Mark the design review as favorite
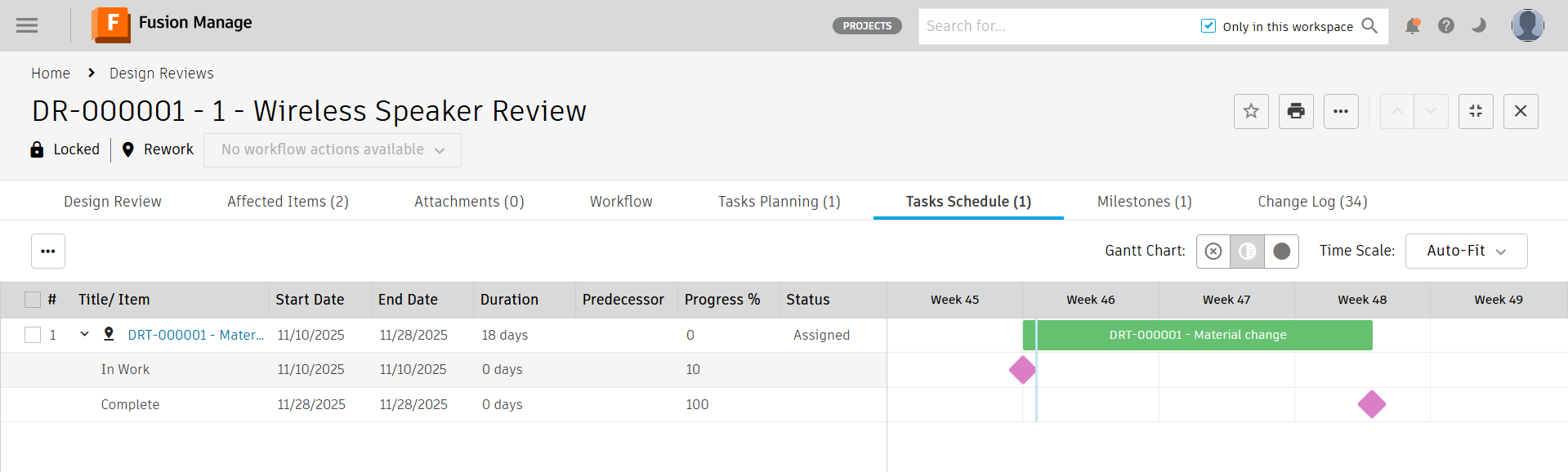 1251,111
